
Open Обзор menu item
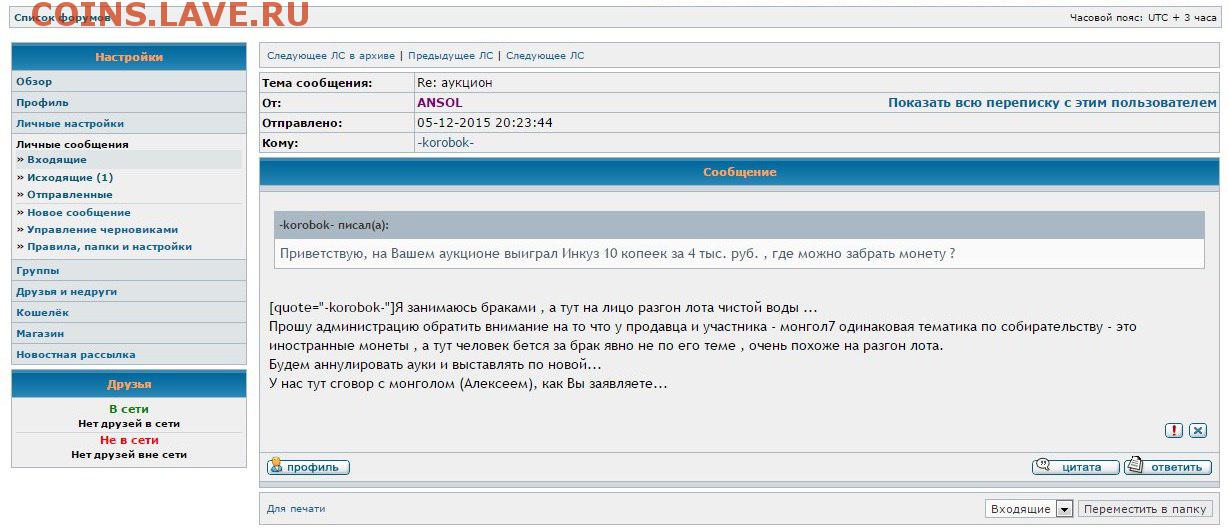pyautogui.click(x=34, y=82)
